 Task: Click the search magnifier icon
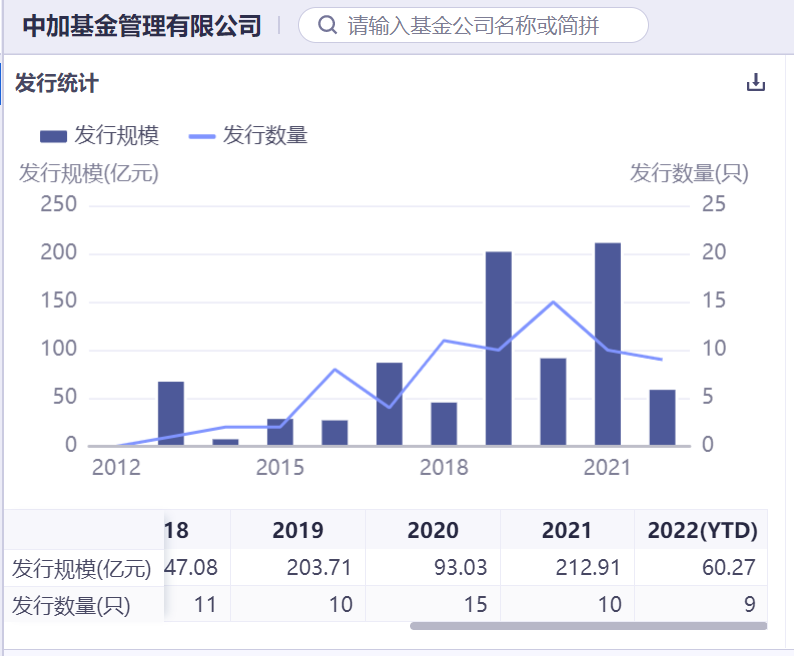pyautogui.click(x=327, y=25)
